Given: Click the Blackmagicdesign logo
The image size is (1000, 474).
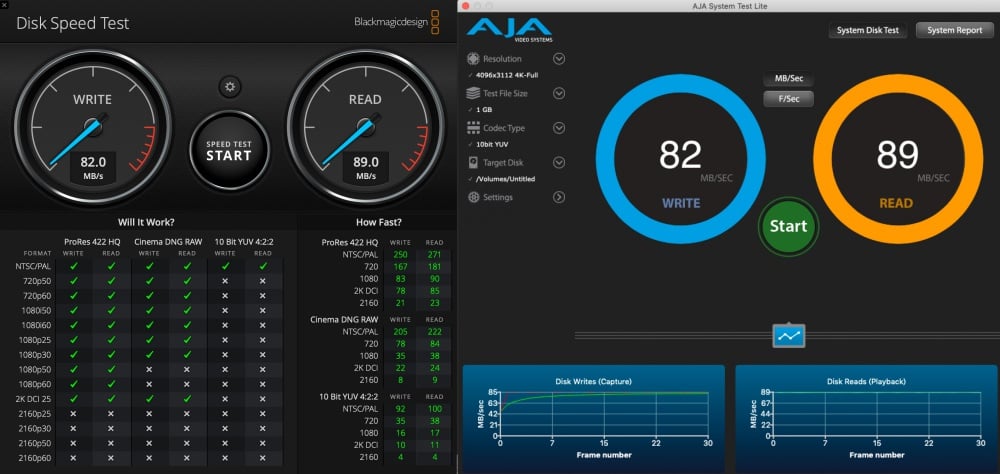Looking at the screenshot, I should pyautogui.click(x=396, y=22).
